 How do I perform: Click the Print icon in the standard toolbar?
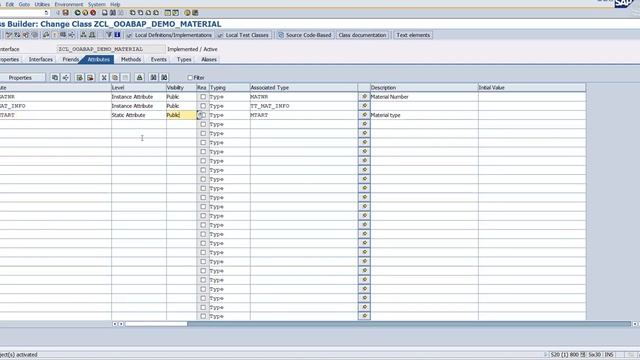(104, 13)
